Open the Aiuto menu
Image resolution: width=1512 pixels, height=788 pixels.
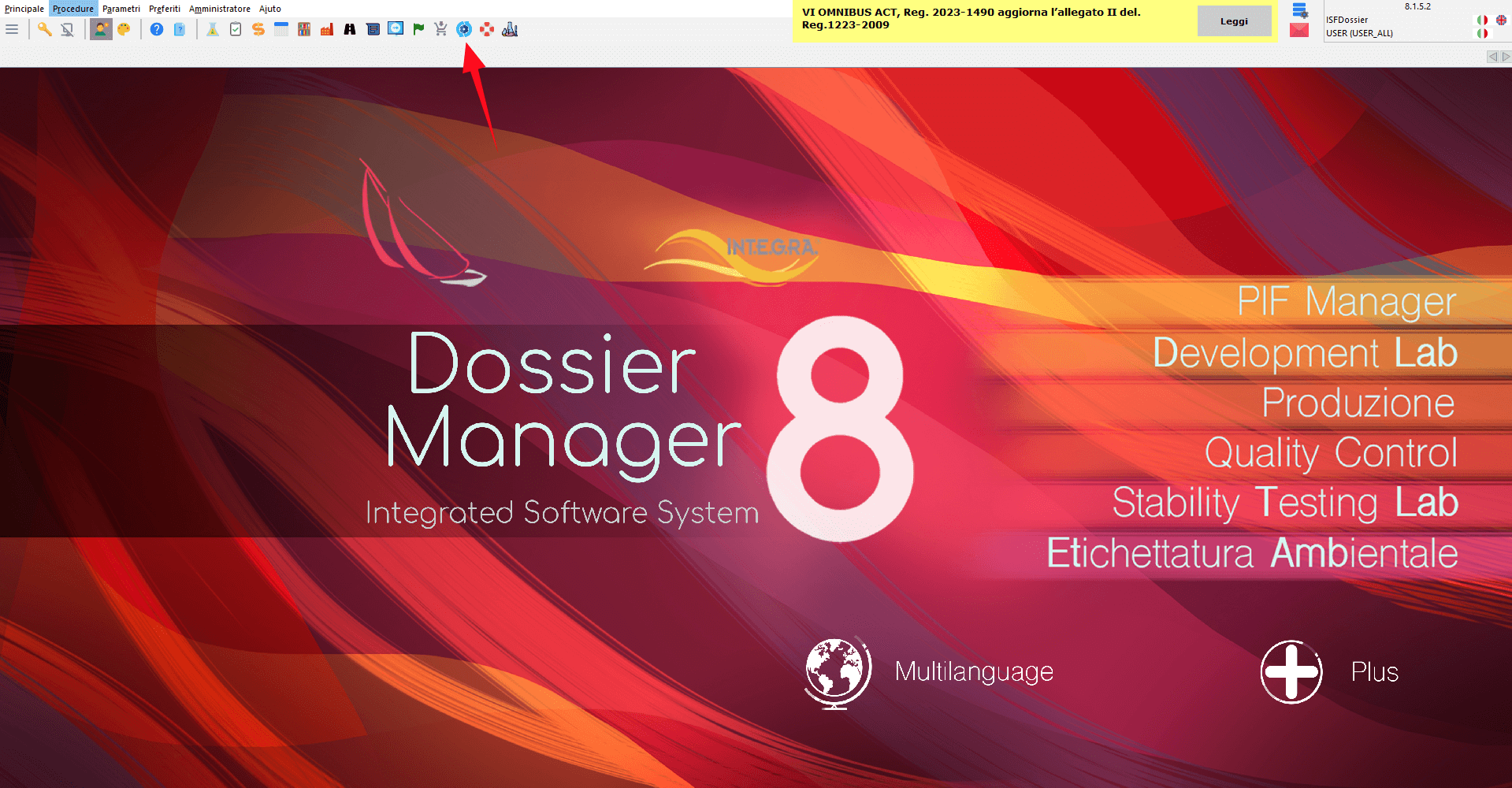270,9
